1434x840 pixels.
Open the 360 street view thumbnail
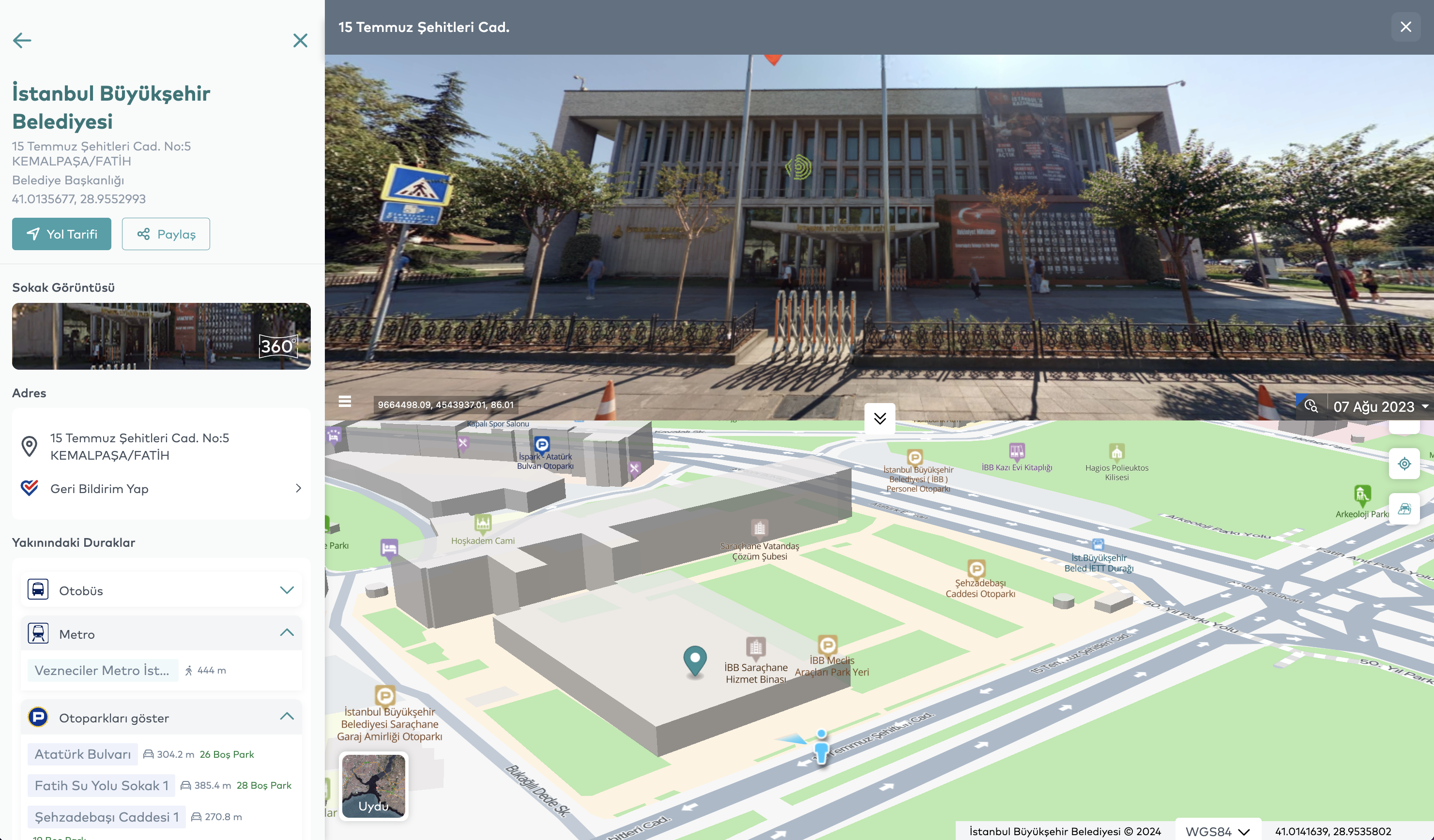[x=161, y=336]
